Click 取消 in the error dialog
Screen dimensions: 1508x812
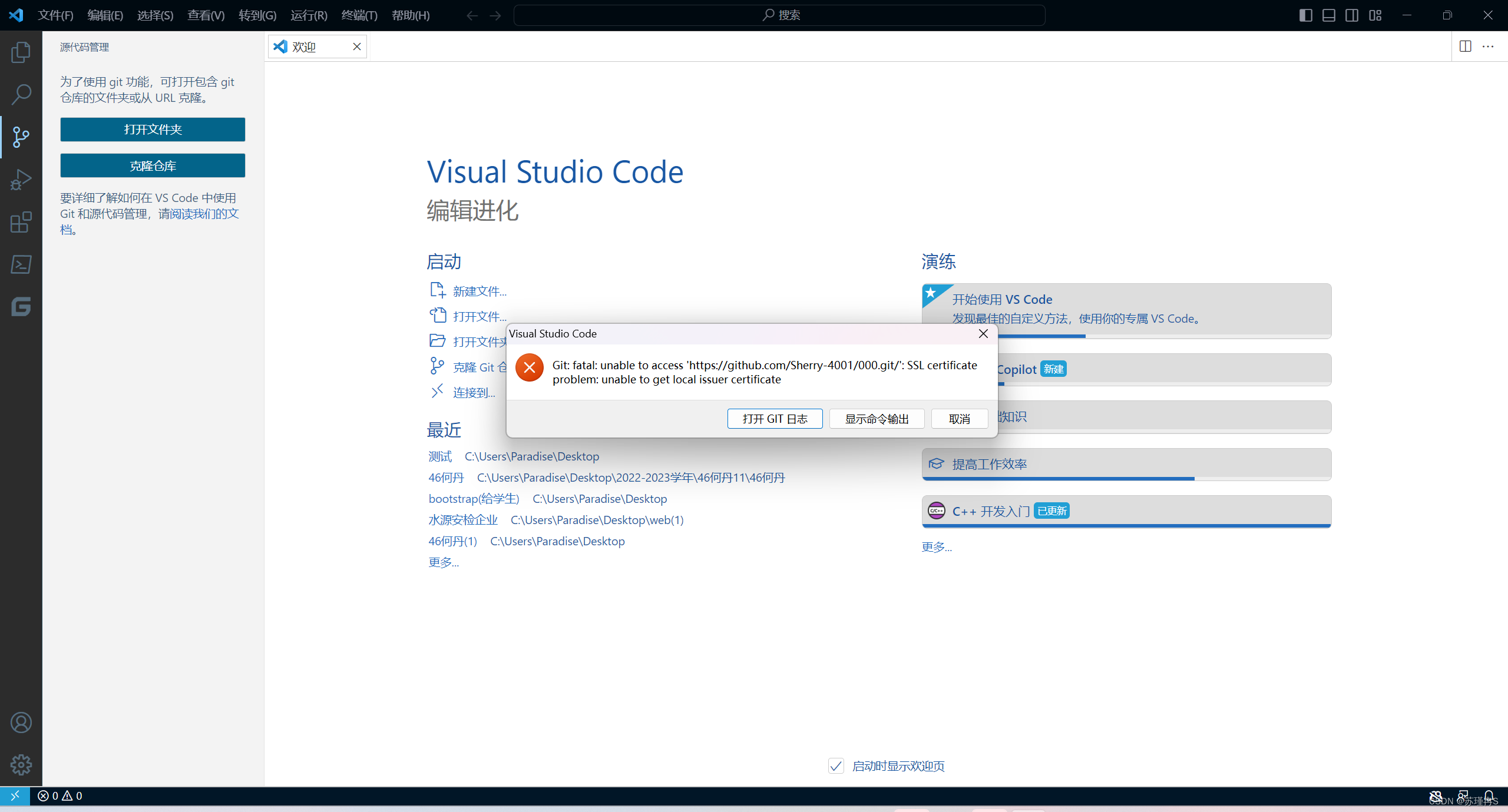pyautogui.click(x=960, y=419)
